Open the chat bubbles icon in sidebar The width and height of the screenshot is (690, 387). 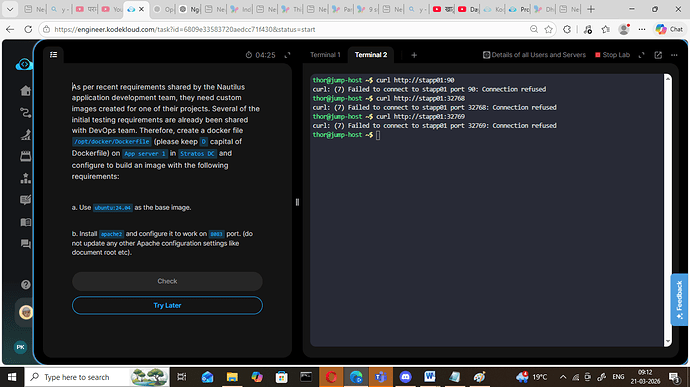tap(26, 243)
